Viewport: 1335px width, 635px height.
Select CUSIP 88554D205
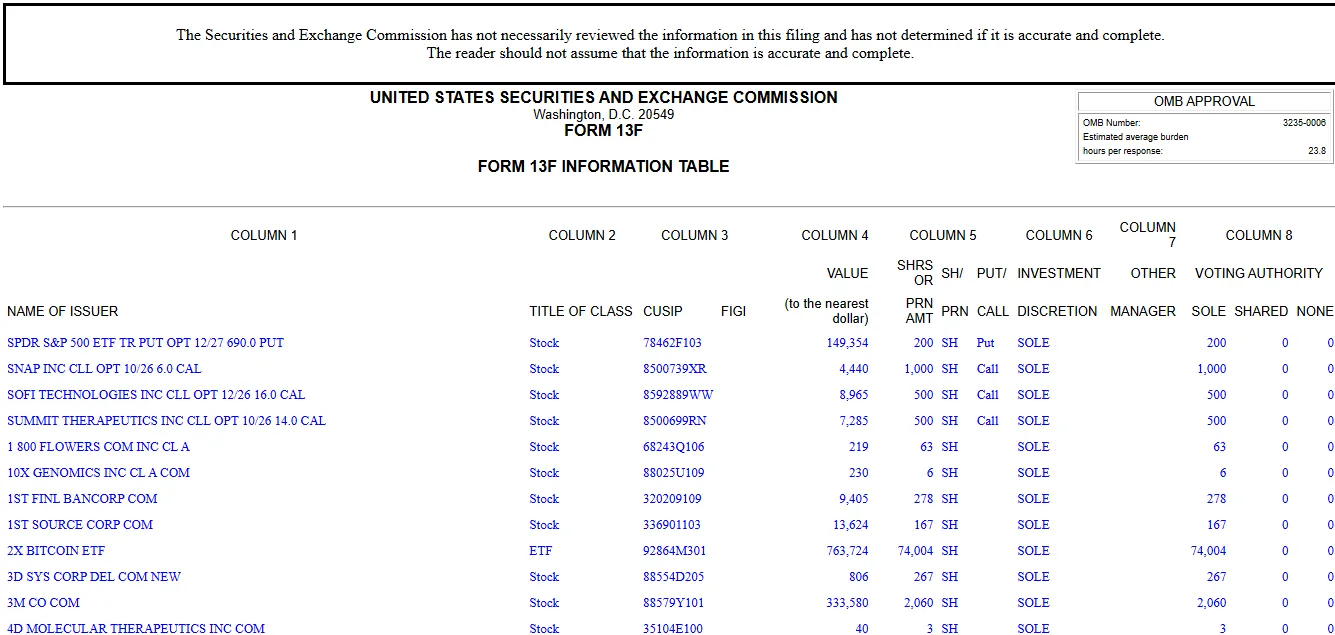(674, 577)
